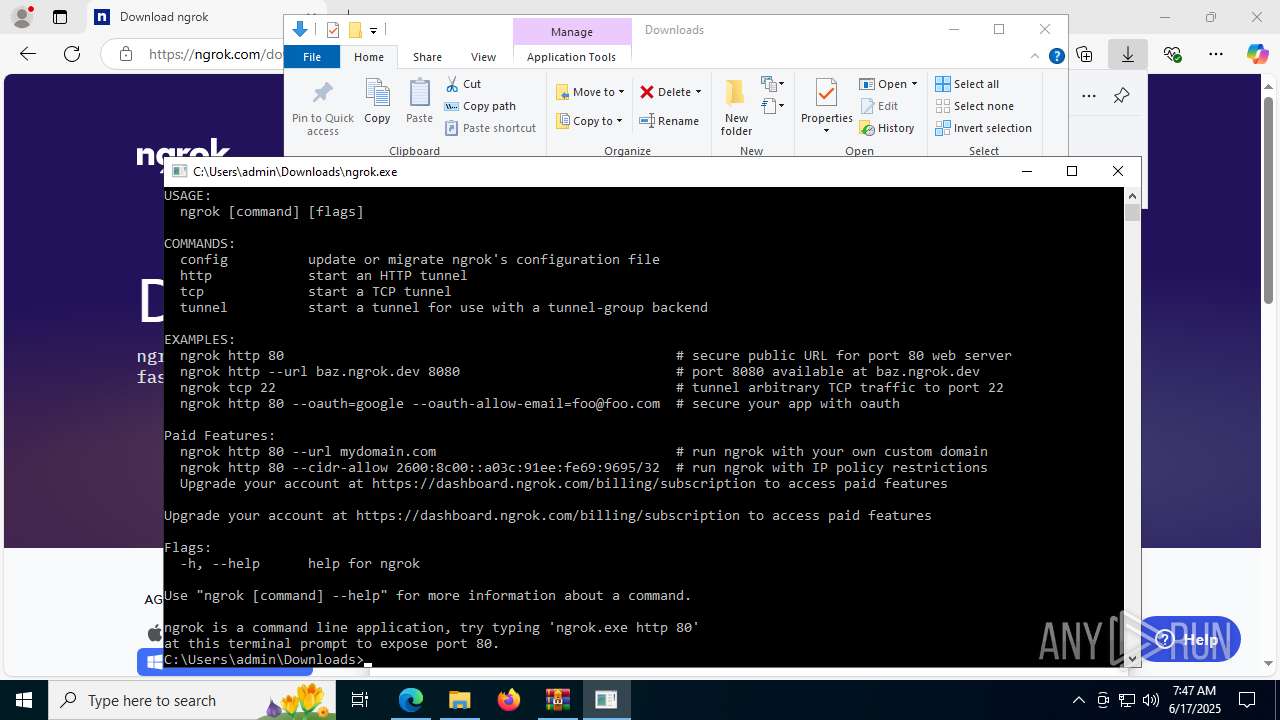Click the Copy icon in the Clipboard group
Image resolution: width=1280 pixels, height=720 pixels.
click(377, 102)
